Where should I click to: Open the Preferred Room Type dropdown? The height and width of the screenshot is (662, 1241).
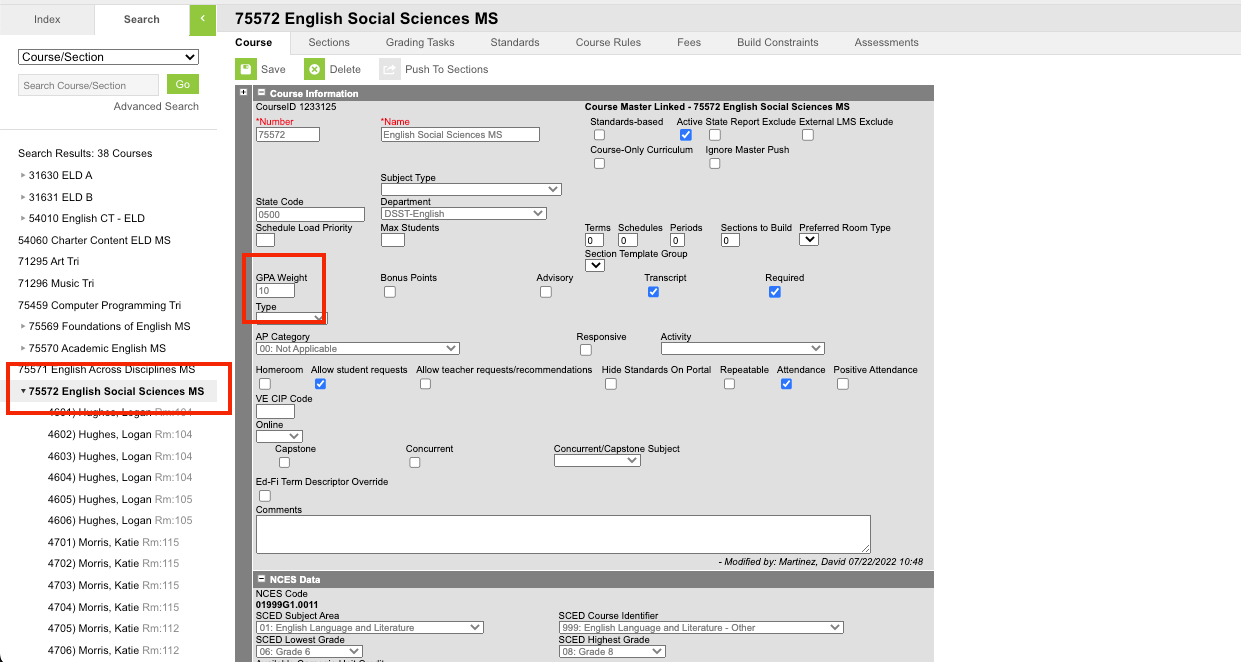click(x=809, y=240)
